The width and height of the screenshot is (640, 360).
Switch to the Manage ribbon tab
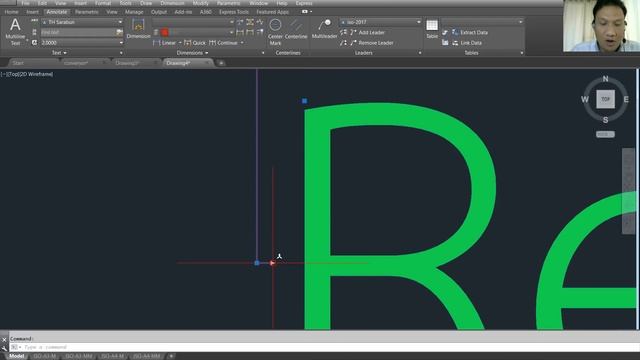tap(134, 12)
